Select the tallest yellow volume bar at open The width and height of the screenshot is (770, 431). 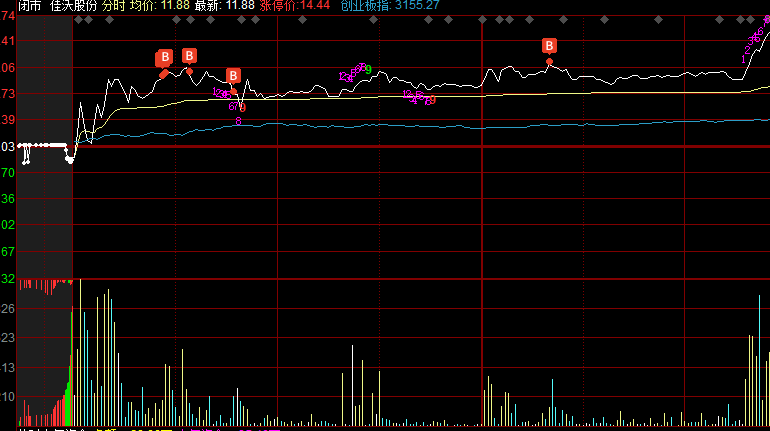pyautogui.click(x=81, y=352)
